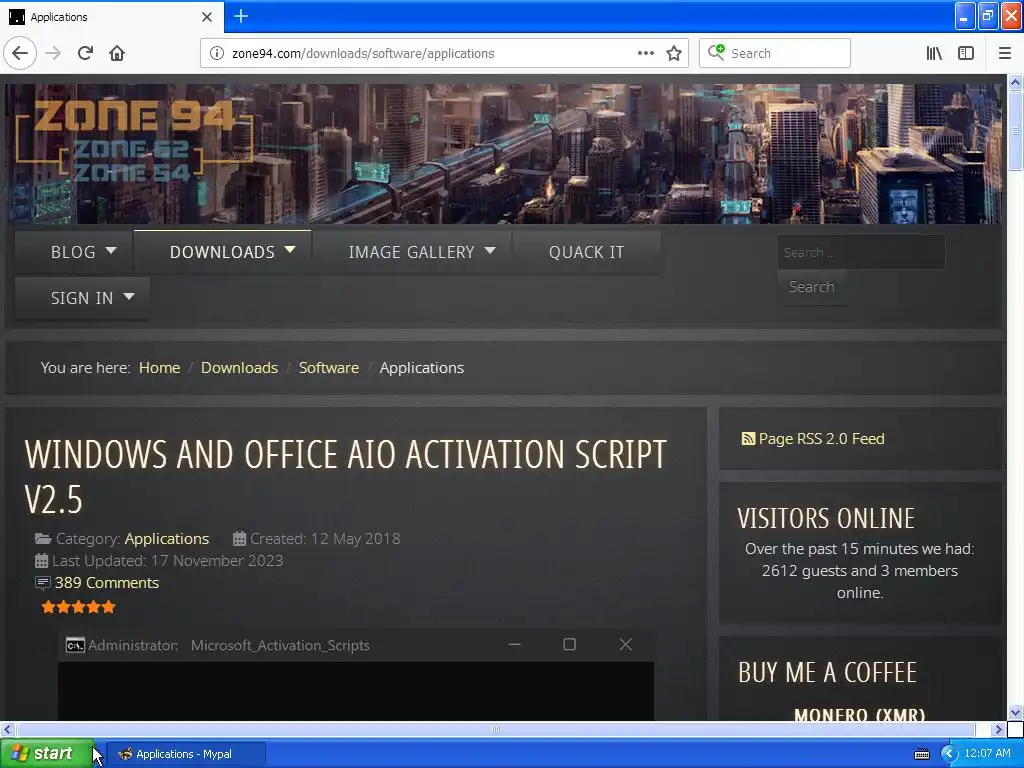Image resolution: width=1024 pixels, height=768 pixels.
Task: Open the browser home page
Action: tap(117, 53)
